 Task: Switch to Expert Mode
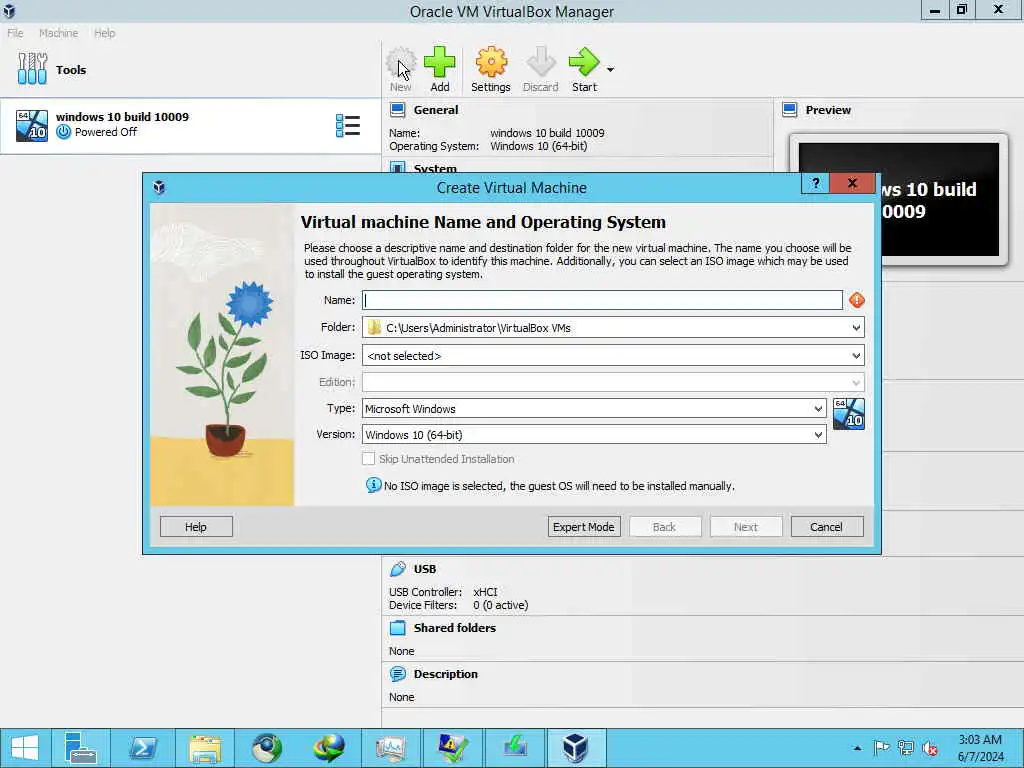[x=584, y=527]
